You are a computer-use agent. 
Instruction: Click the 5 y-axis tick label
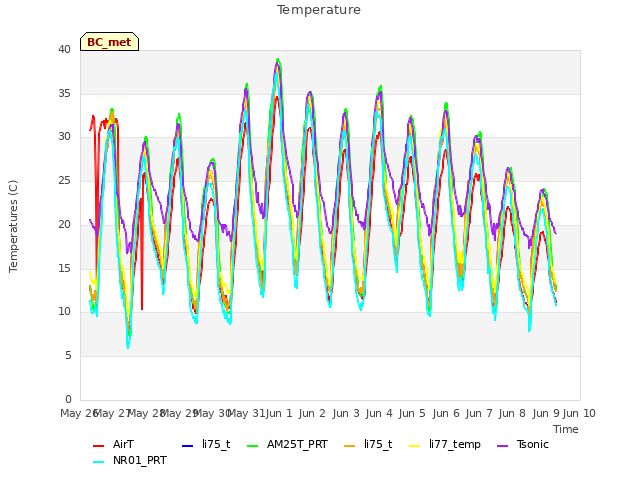[68, 356]
